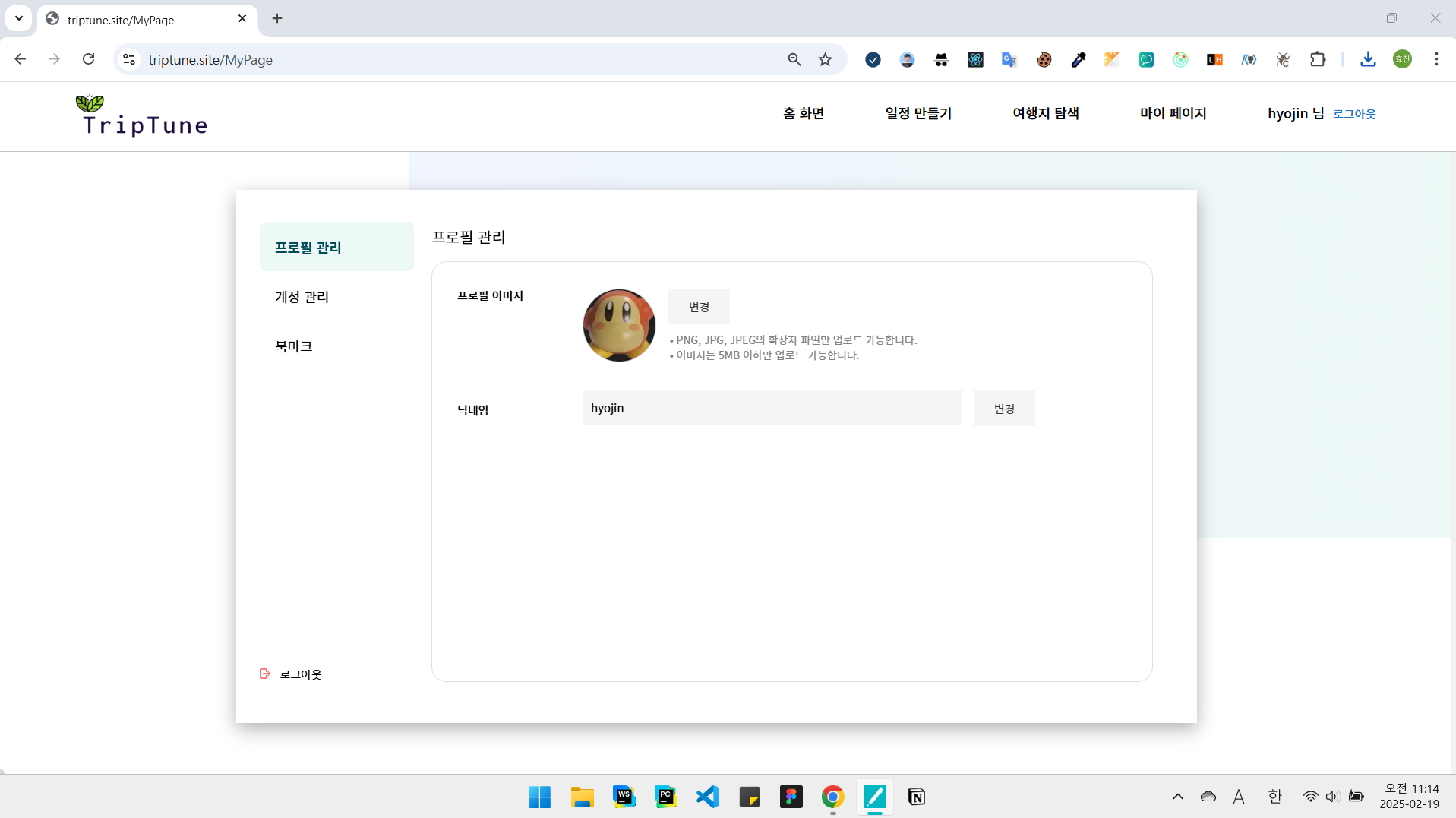Screen dimensions: 1456x818
Task: Open Chrome downloads icon
Action: tap(1368, 59)
